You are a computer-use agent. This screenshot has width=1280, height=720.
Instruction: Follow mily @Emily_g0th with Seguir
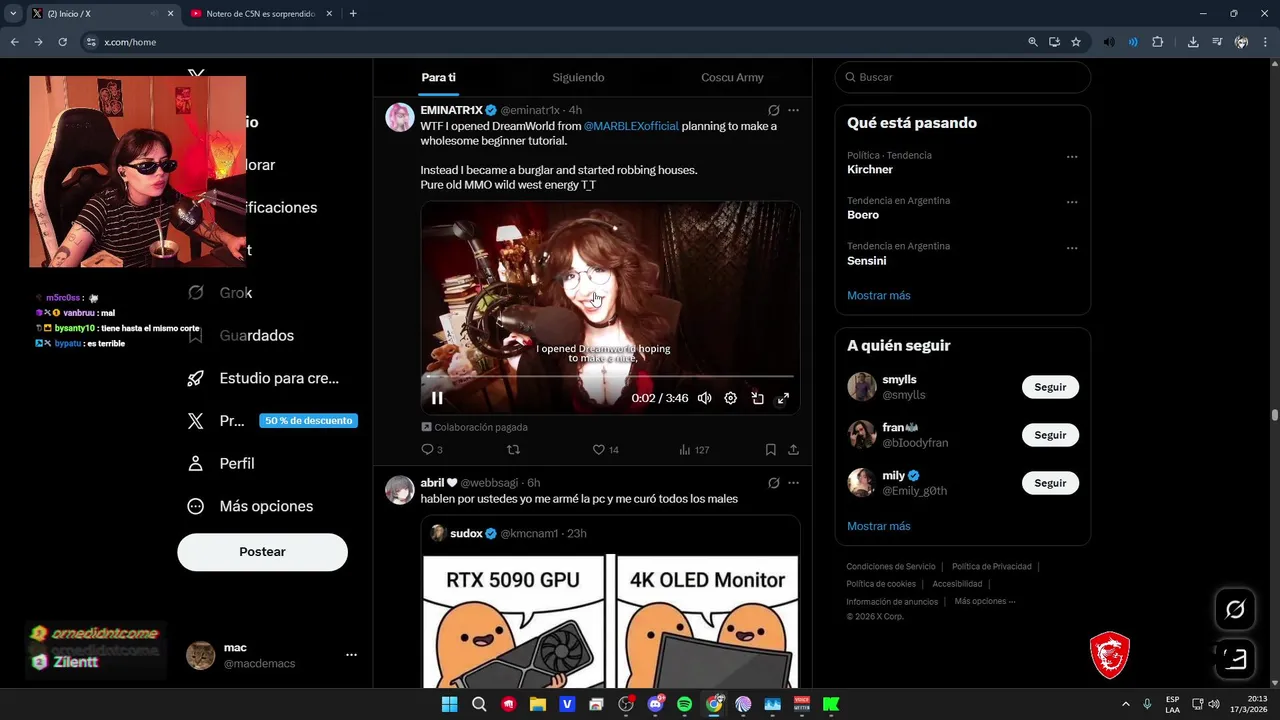point(1050,483)
